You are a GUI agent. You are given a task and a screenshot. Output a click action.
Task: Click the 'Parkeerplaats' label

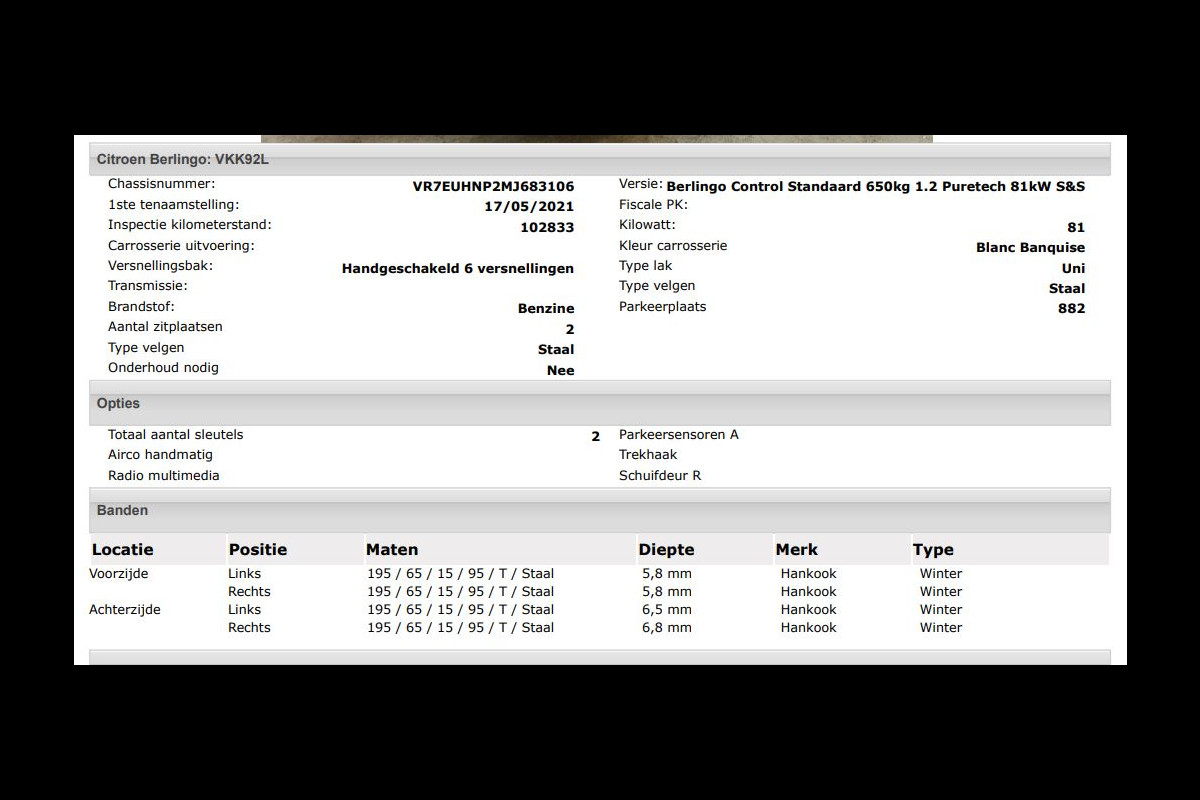pos(663,307)
